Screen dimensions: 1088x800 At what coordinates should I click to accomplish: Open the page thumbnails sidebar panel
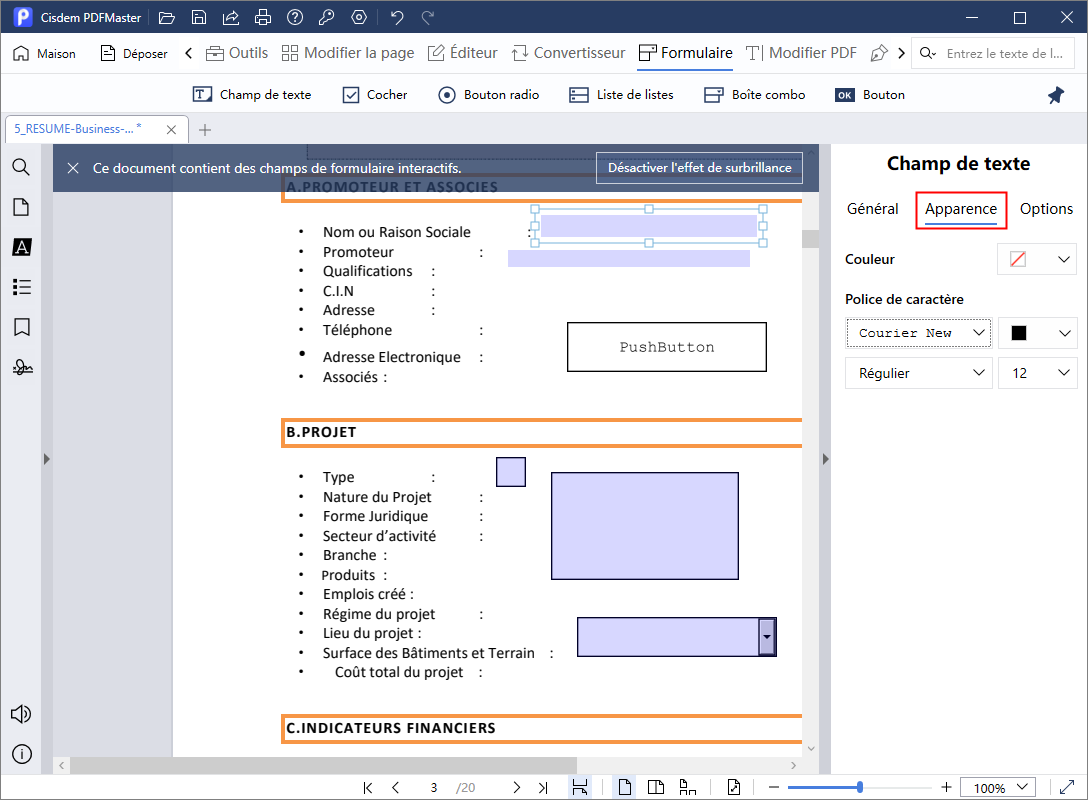tap(22, 207)
